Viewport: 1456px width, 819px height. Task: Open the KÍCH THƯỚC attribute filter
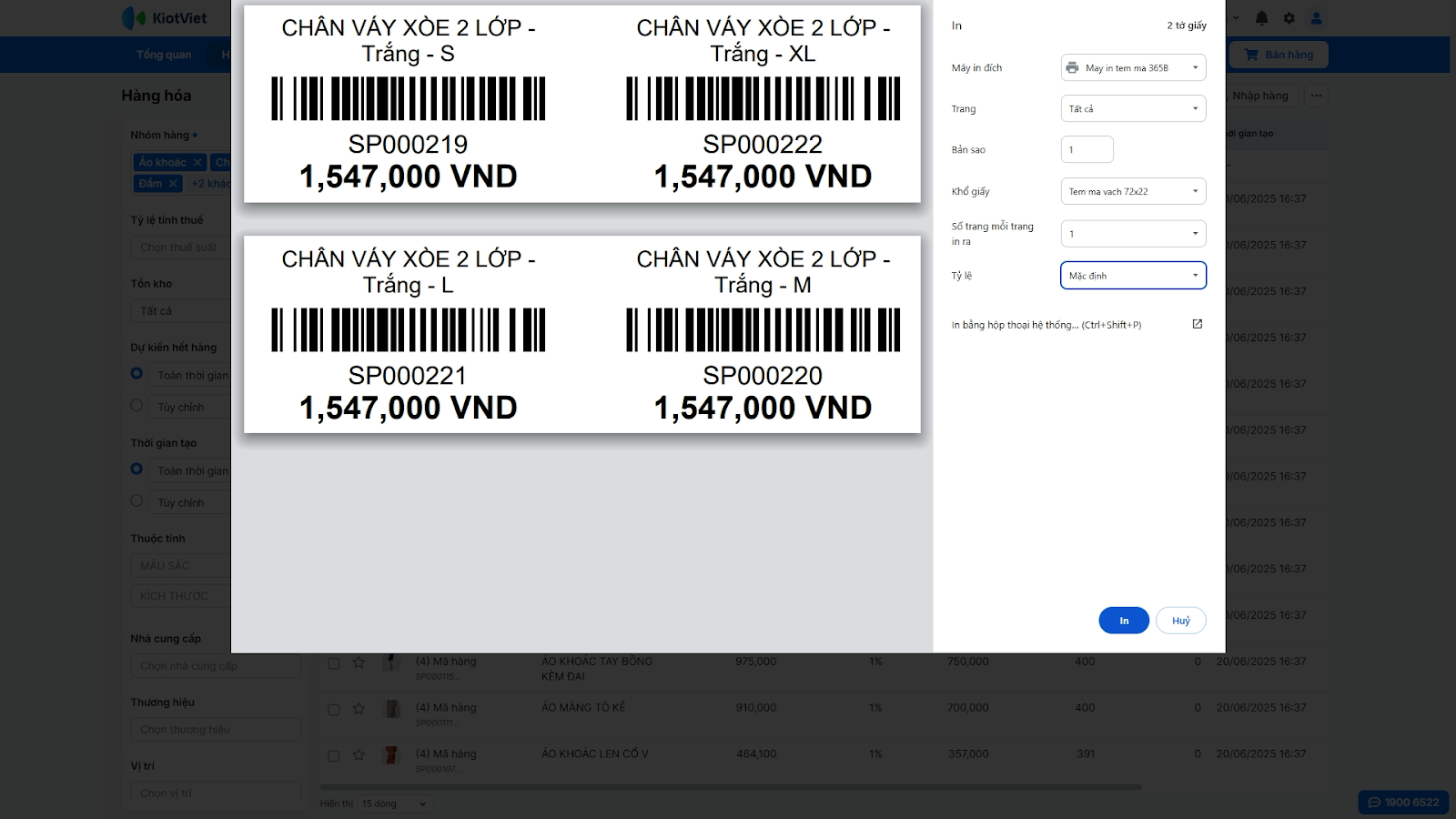(180, 596)
